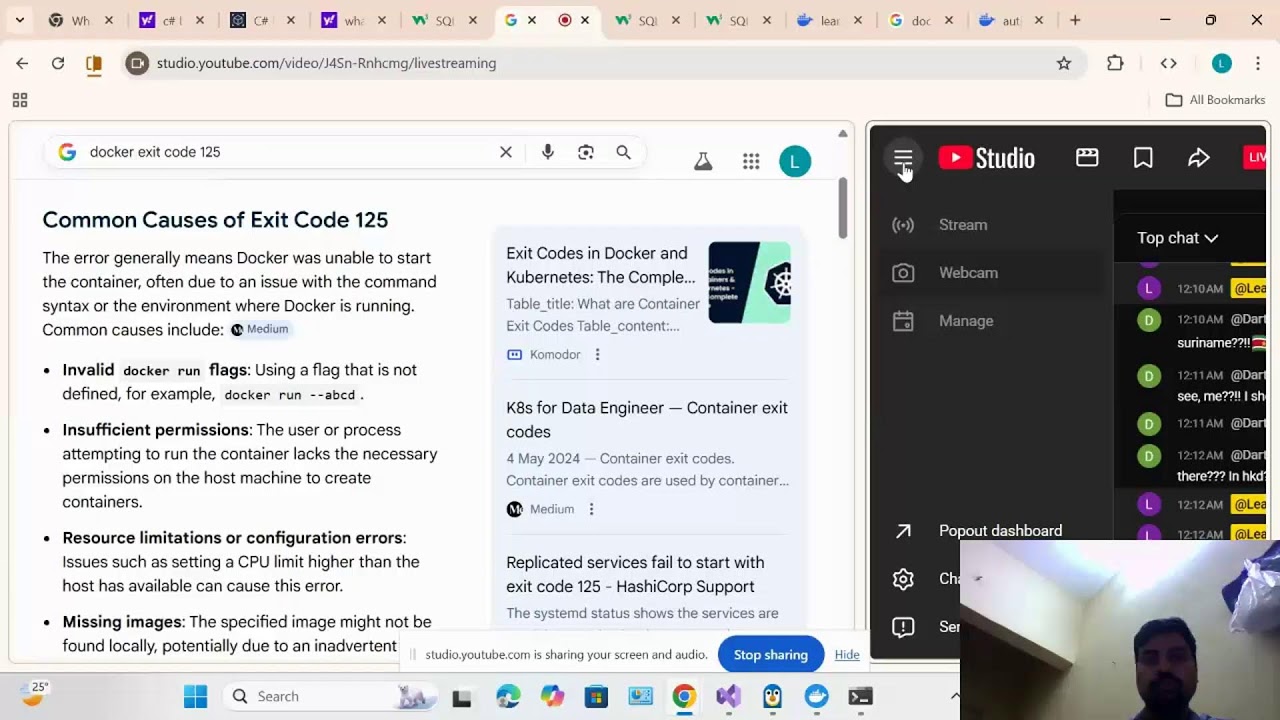Image resolution: width=1280 pixels, height=720 pixels.
Task: Click the Google search input field
Action: pyautogui.click(x=288, y=152)
